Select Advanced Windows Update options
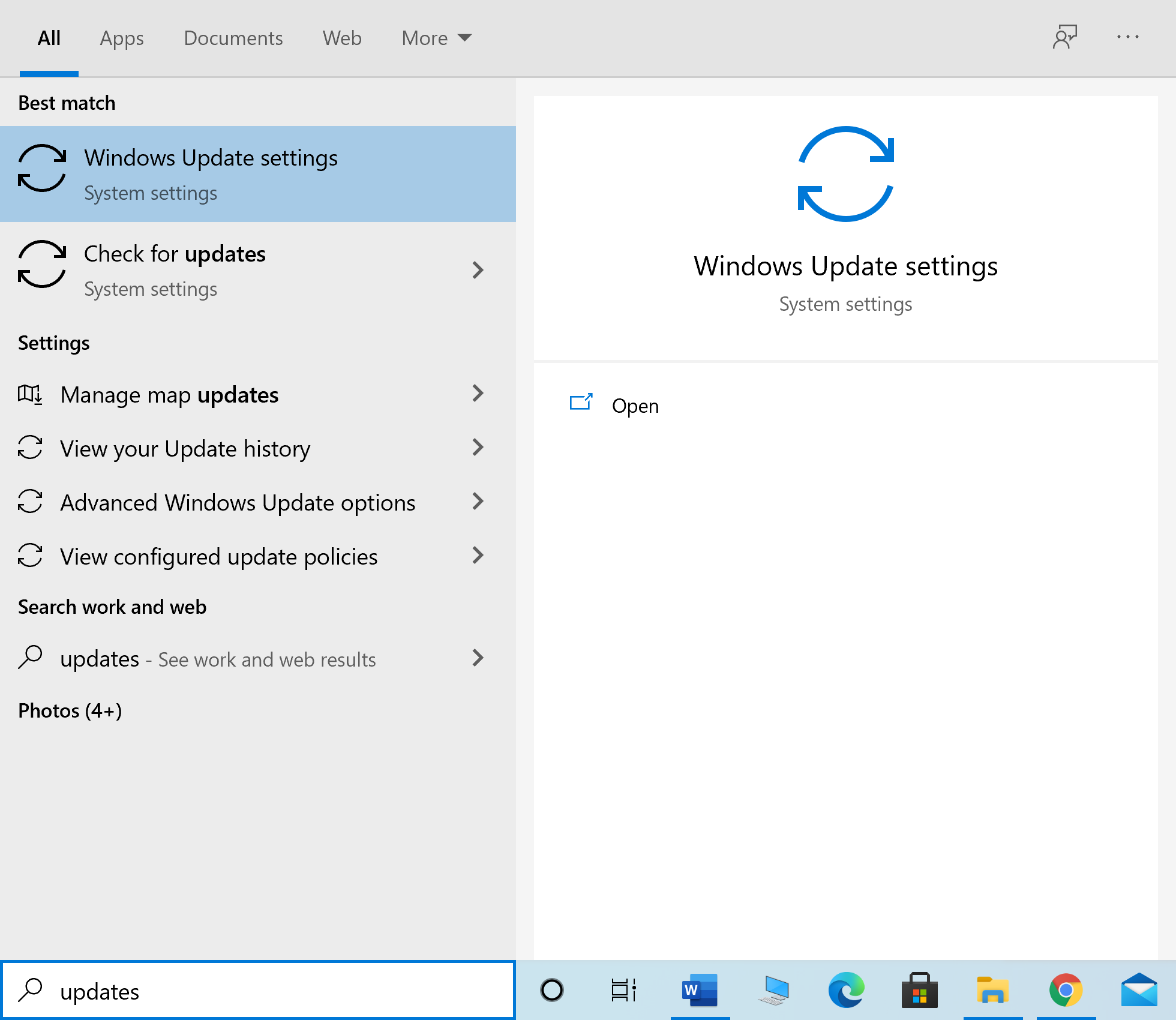 coord(237,503)
